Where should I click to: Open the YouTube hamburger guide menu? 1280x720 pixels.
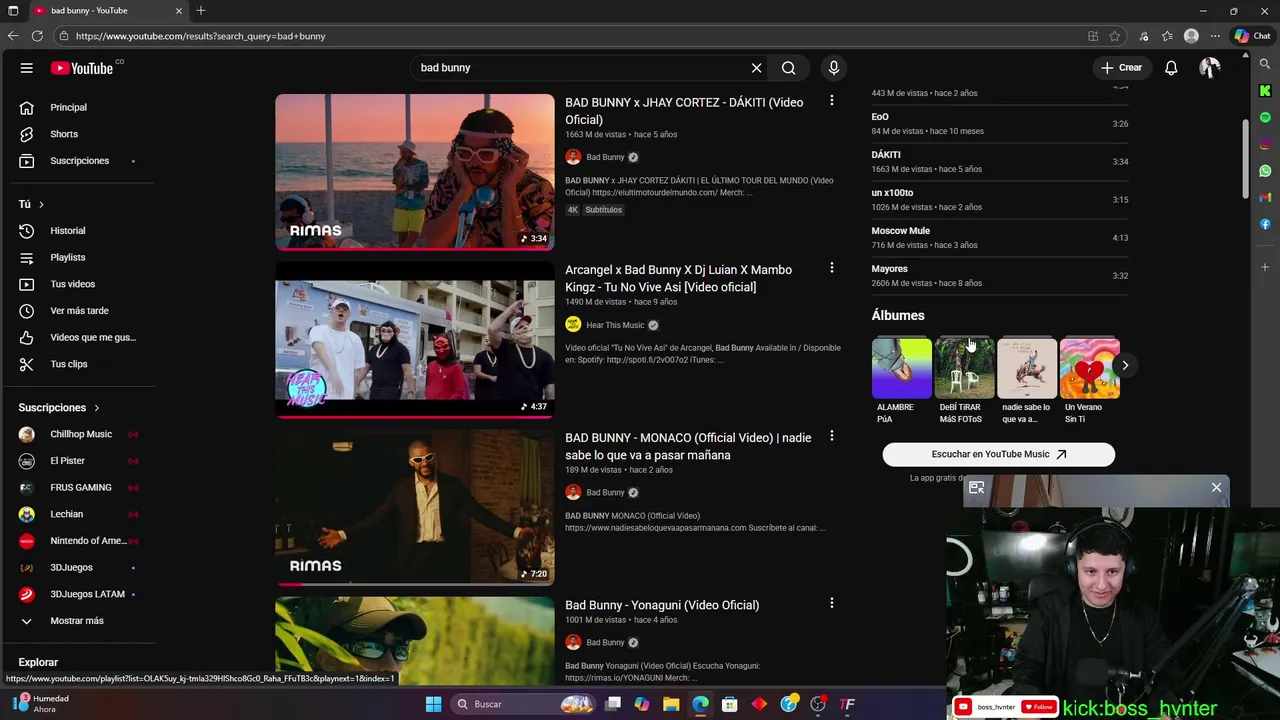(27, 68)
